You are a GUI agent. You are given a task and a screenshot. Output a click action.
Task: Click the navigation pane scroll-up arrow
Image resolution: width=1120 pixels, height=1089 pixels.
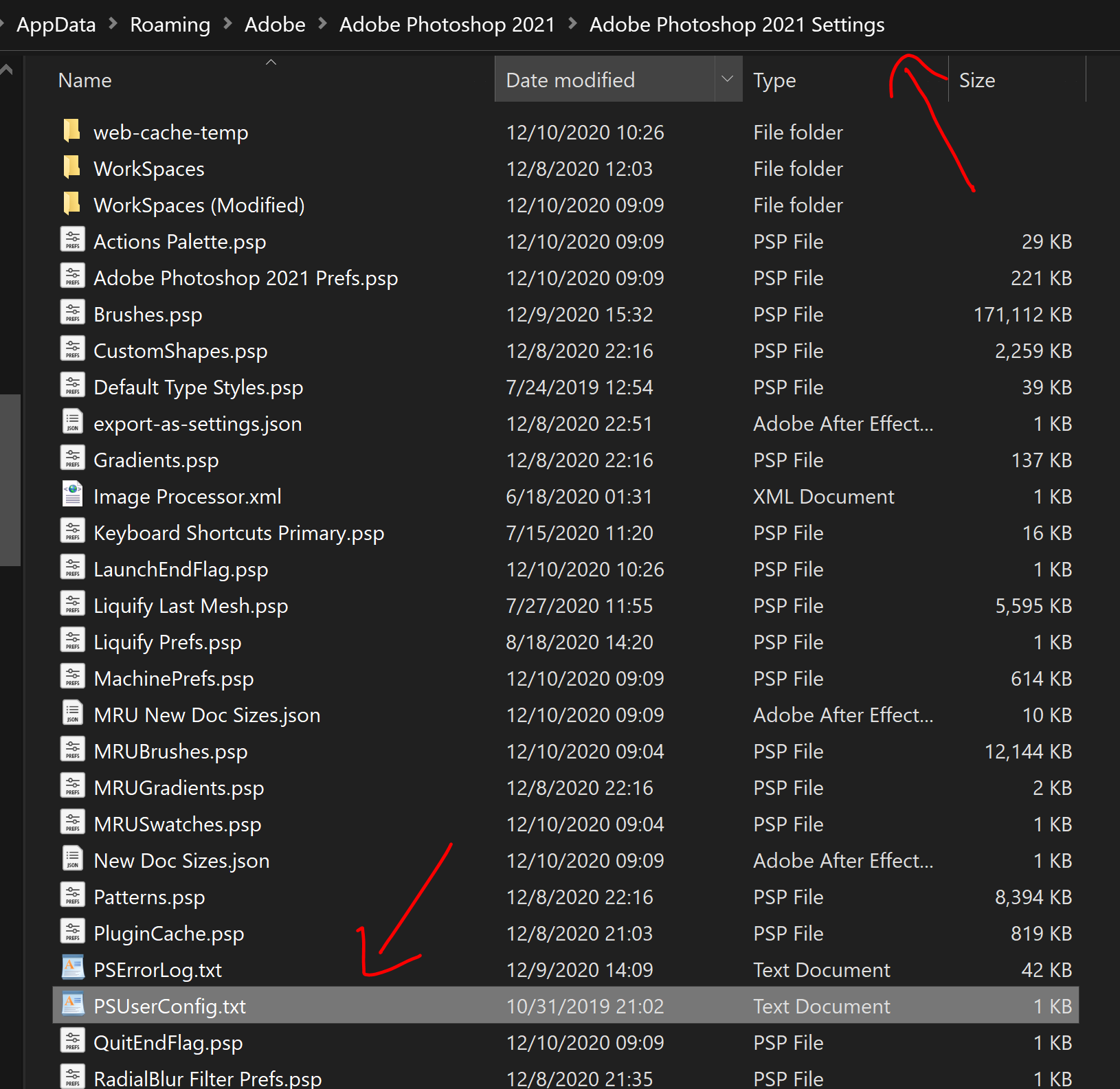[x=7, y=69]
